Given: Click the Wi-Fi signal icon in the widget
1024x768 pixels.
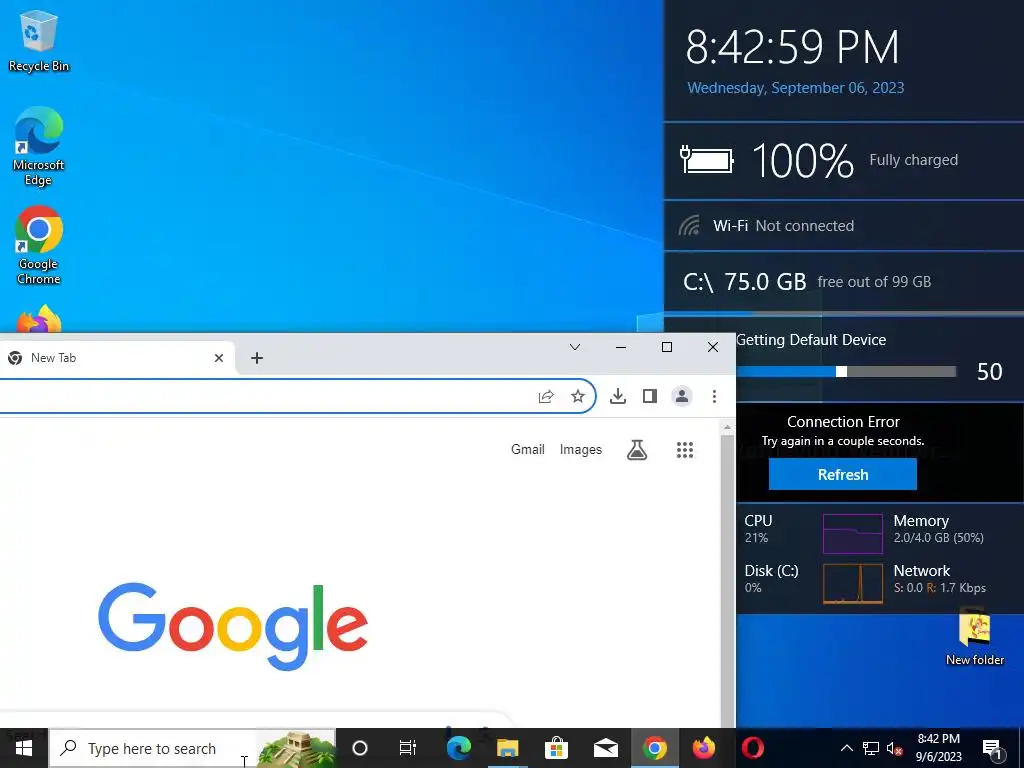Looking at the screenshot, I should pyautogui.click(x=689, y=225).
